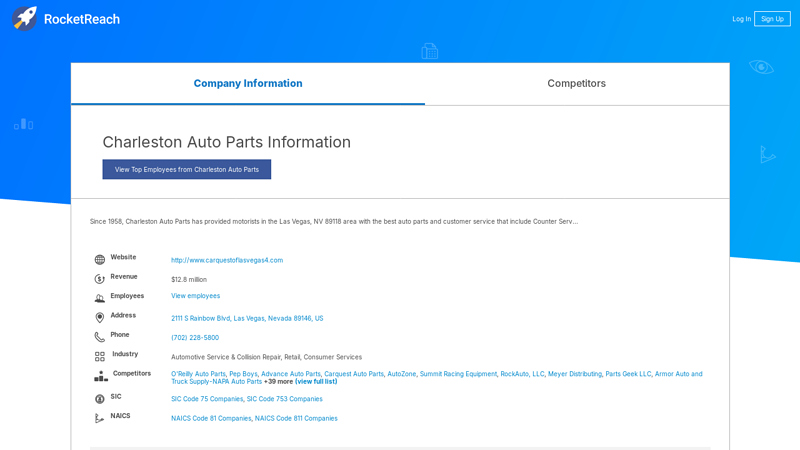
Task: Open the Parts Geek LLC competitor link
Action: coord(628,374)
